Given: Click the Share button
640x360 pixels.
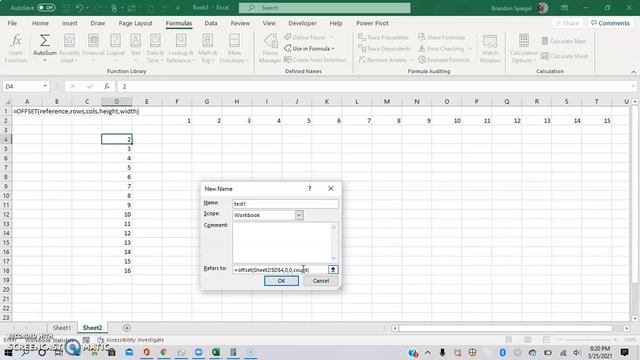Looking at the screenshot, I should pos(568,23).
